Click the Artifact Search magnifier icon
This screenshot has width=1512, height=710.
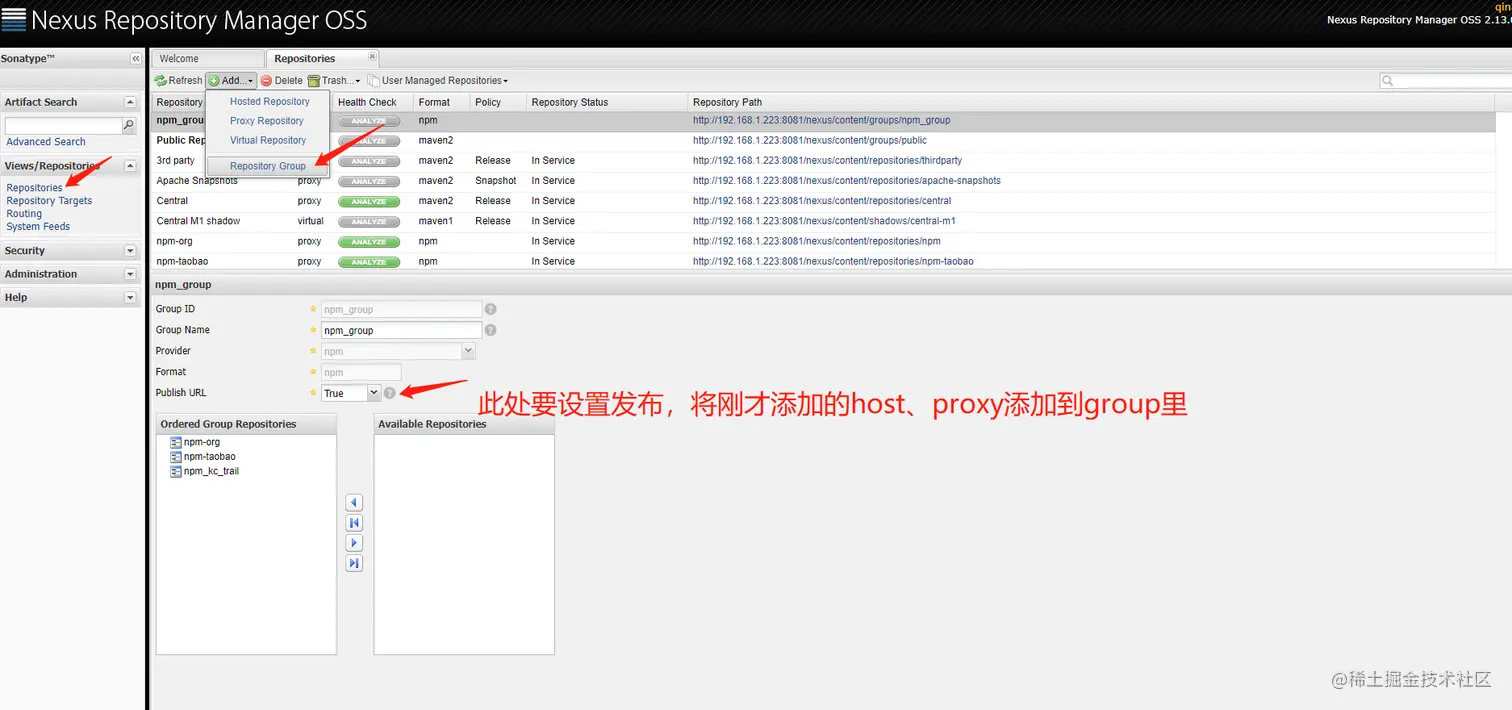click(x=128, y=126)
